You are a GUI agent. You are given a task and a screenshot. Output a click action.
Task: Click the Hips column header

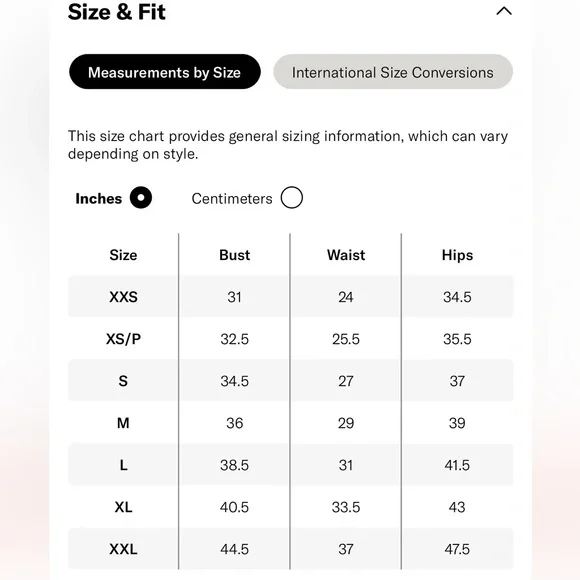[x=457, y=255]
